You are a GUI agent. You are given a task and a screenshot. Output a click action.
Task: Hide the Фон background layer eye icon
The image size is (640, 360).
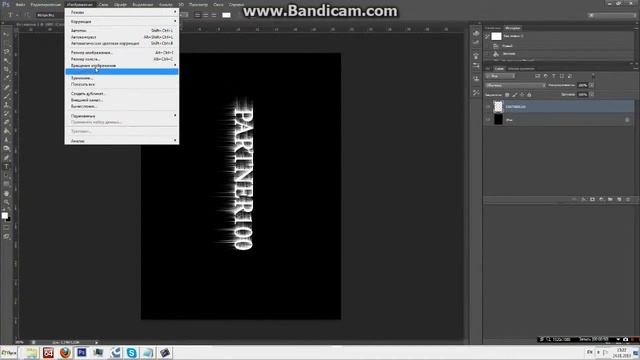(488, 120)
